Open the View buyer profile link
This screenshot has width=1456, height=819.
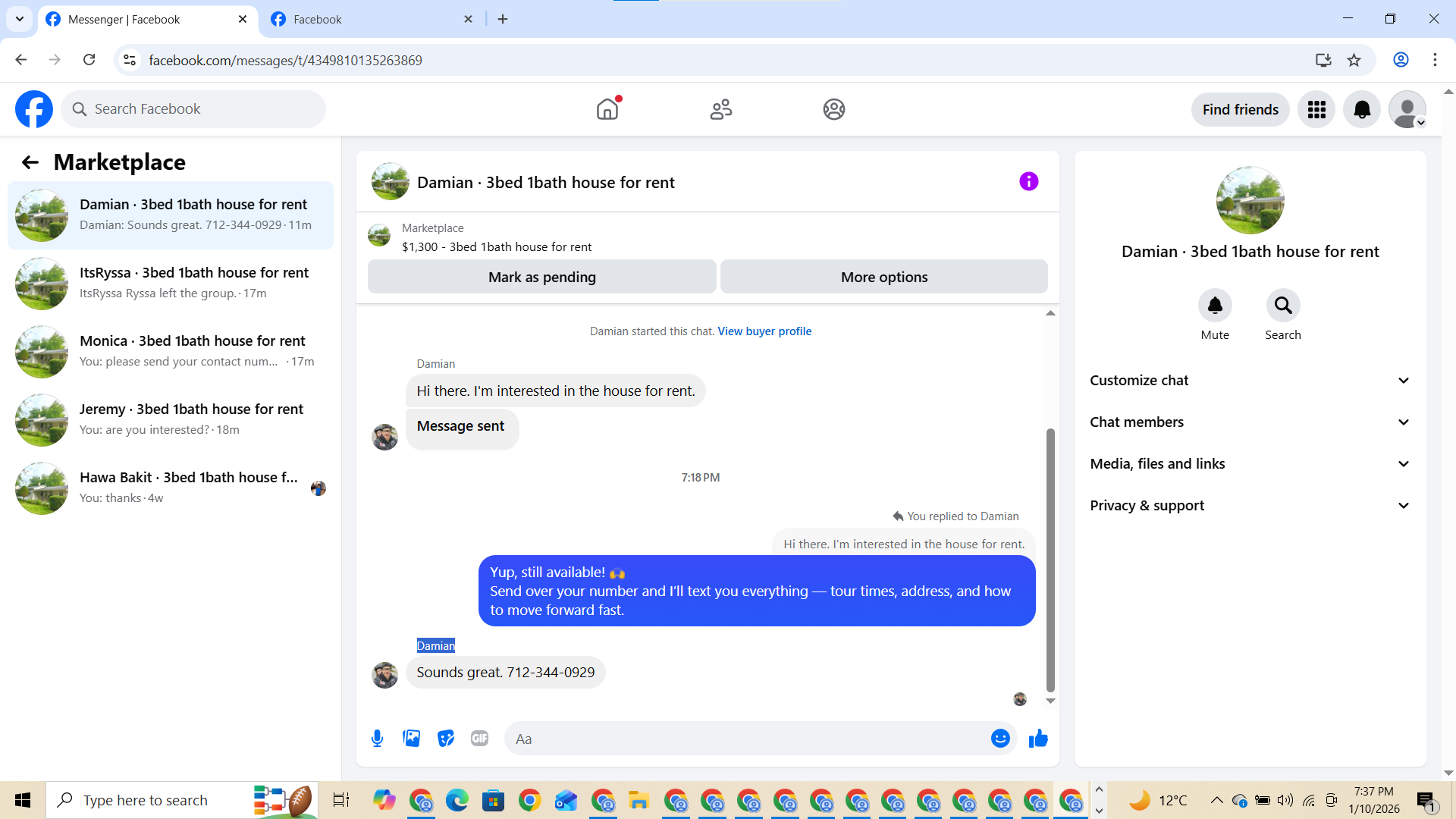pyautogui.click(x=764, y=331)
